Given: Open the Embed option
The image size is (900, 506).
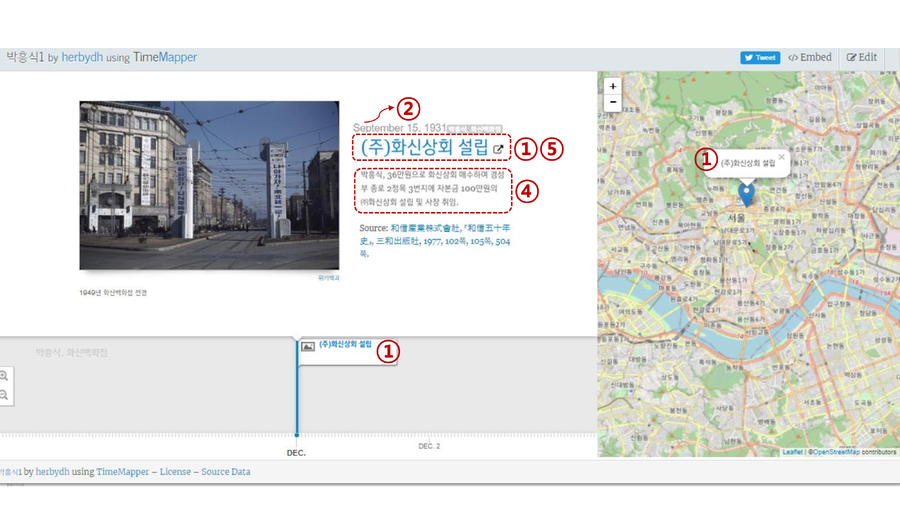Looking at the screenshot, I should pos(809,57).
